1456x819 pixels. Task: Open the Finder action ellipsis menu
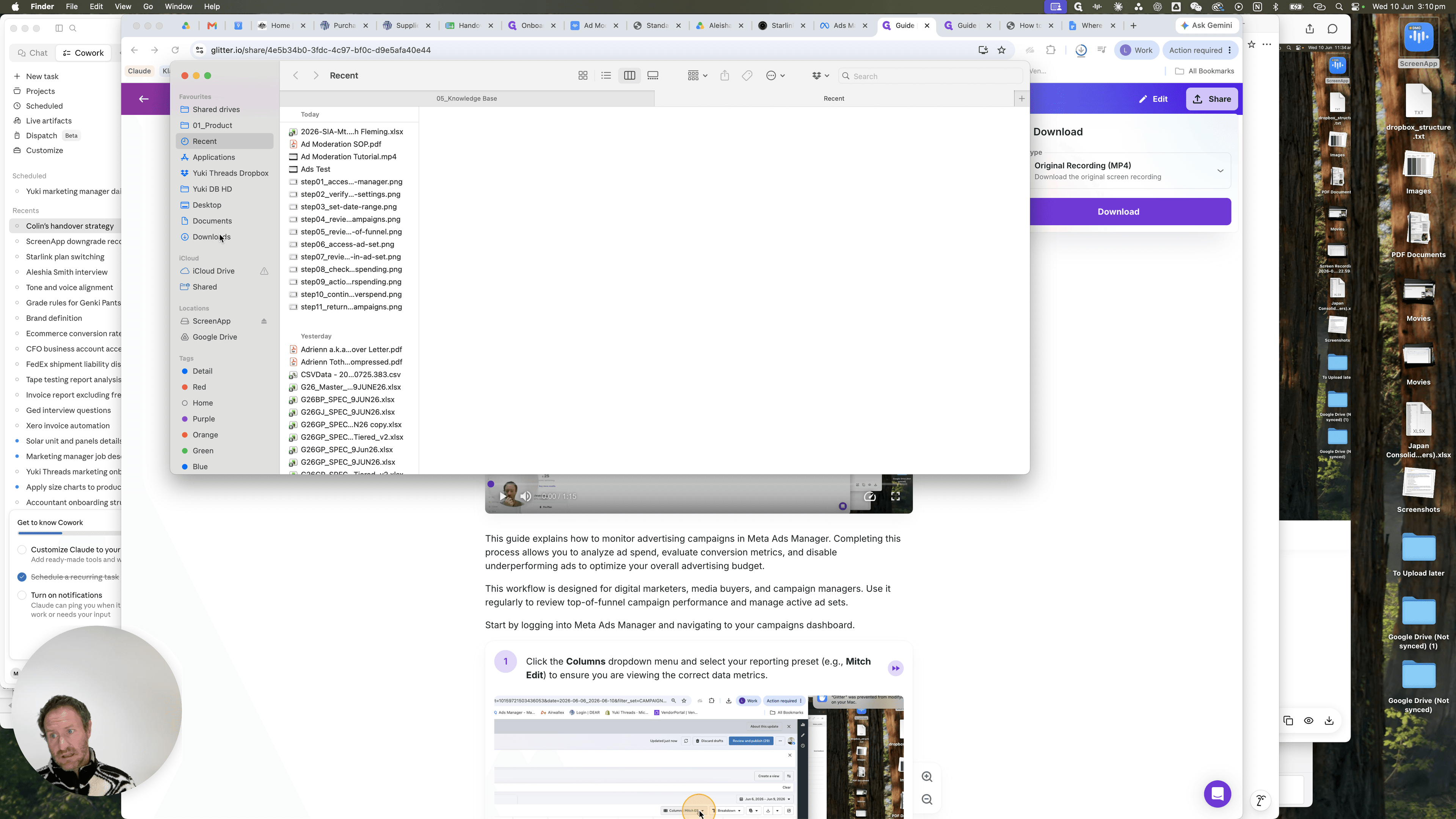775,76
